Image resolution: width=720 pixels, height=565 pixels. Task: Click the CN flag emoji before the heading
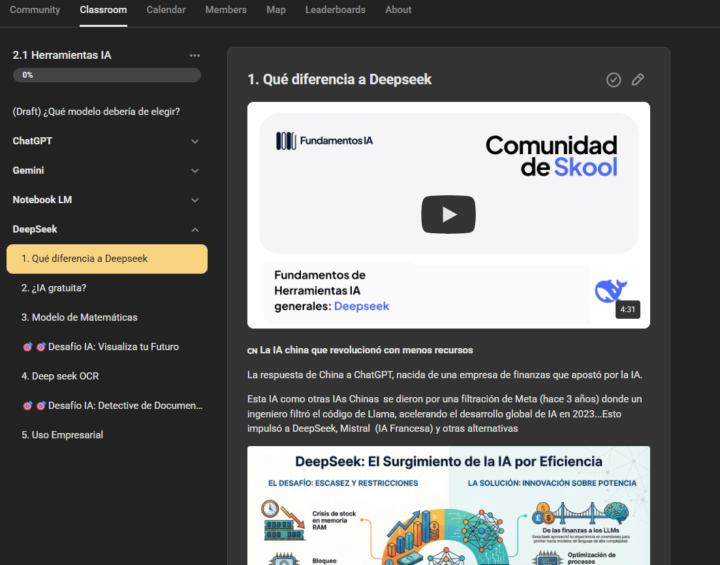pyautogui.click(x=252, y=351)
